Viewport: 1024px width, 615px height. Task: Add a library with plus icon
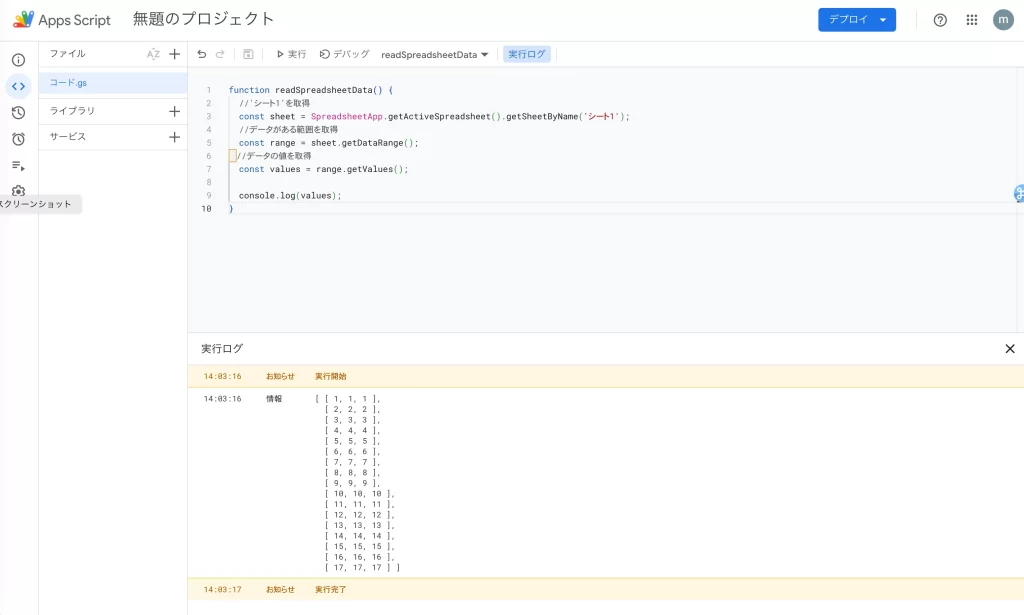click(x=174, y=112)
